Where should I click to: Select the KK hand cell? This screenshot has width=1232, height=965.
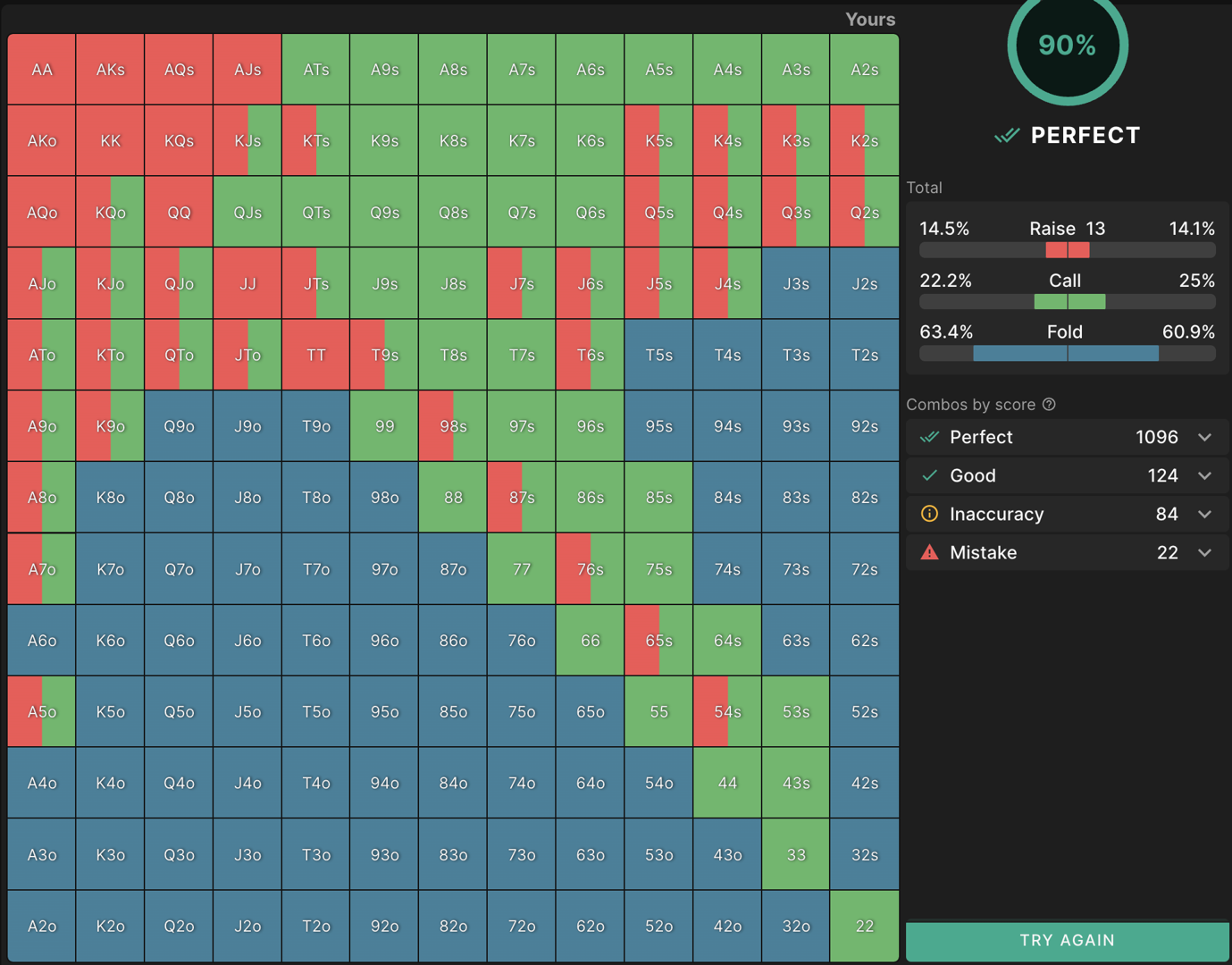point(111,141)
